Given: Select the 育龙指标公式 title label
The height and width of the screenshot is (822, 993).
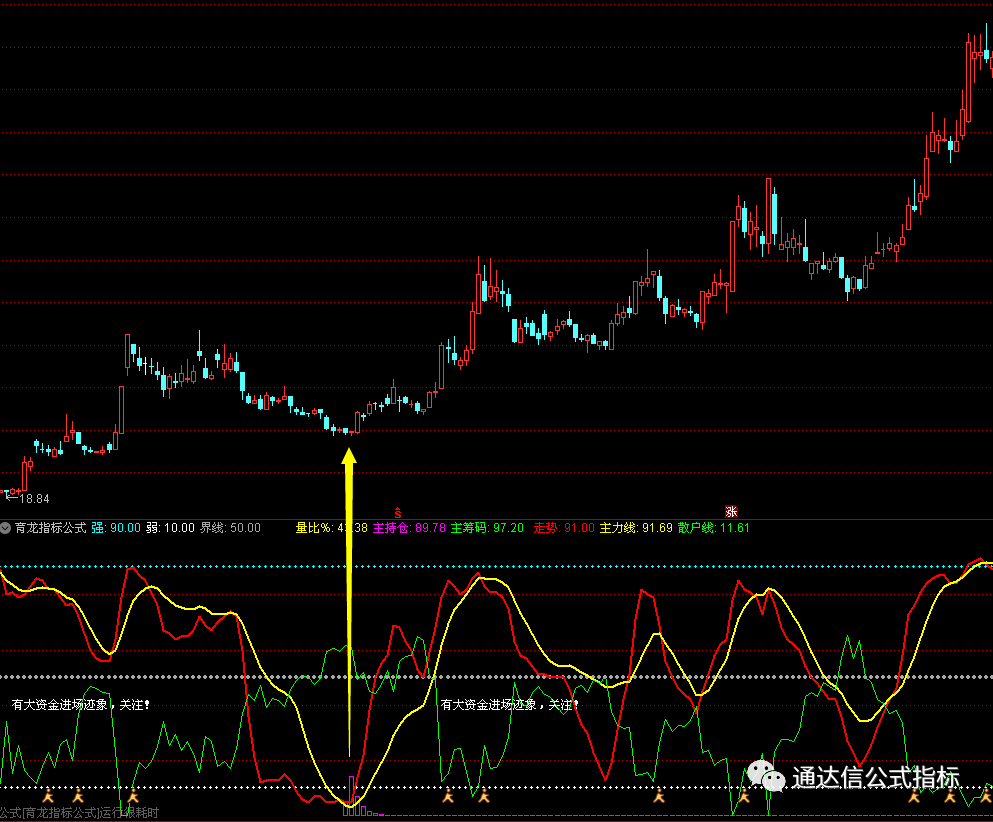Looking at the screenshot, I should pyautogui.click(x=50, y=527).
